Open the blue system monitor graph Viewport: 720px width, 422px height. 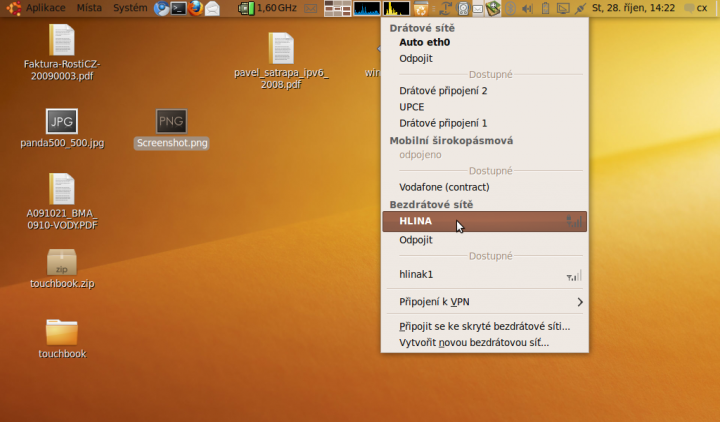pyautogui.click(x=367, y=8)
